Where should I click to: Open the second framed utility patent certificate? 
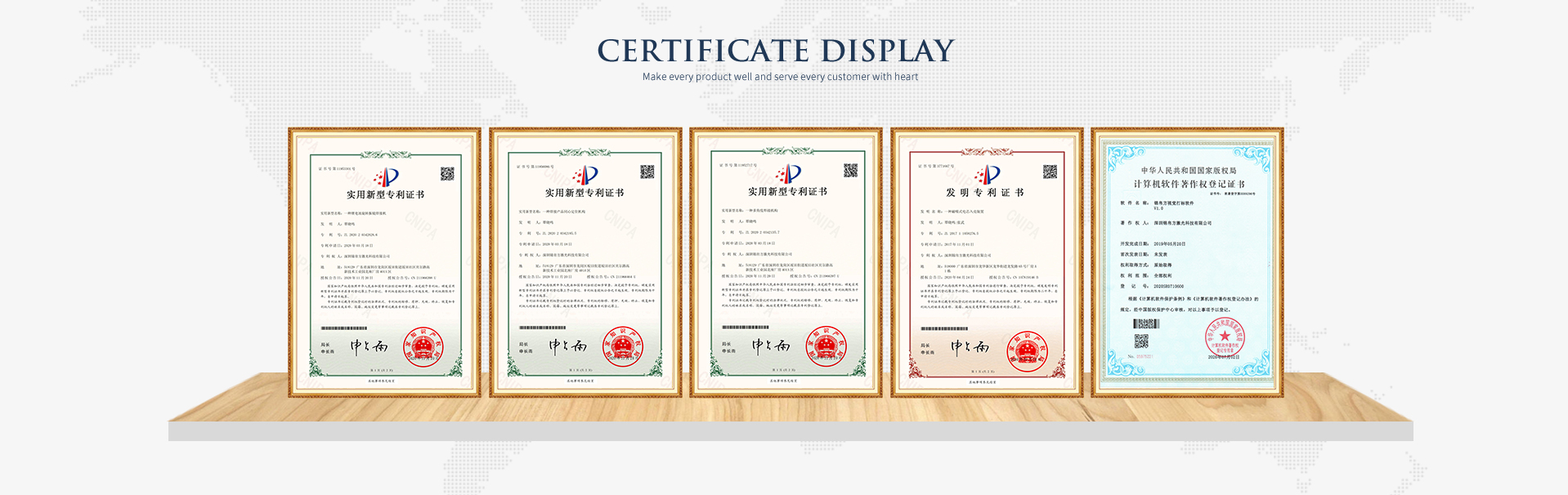[x=585, y=262]
